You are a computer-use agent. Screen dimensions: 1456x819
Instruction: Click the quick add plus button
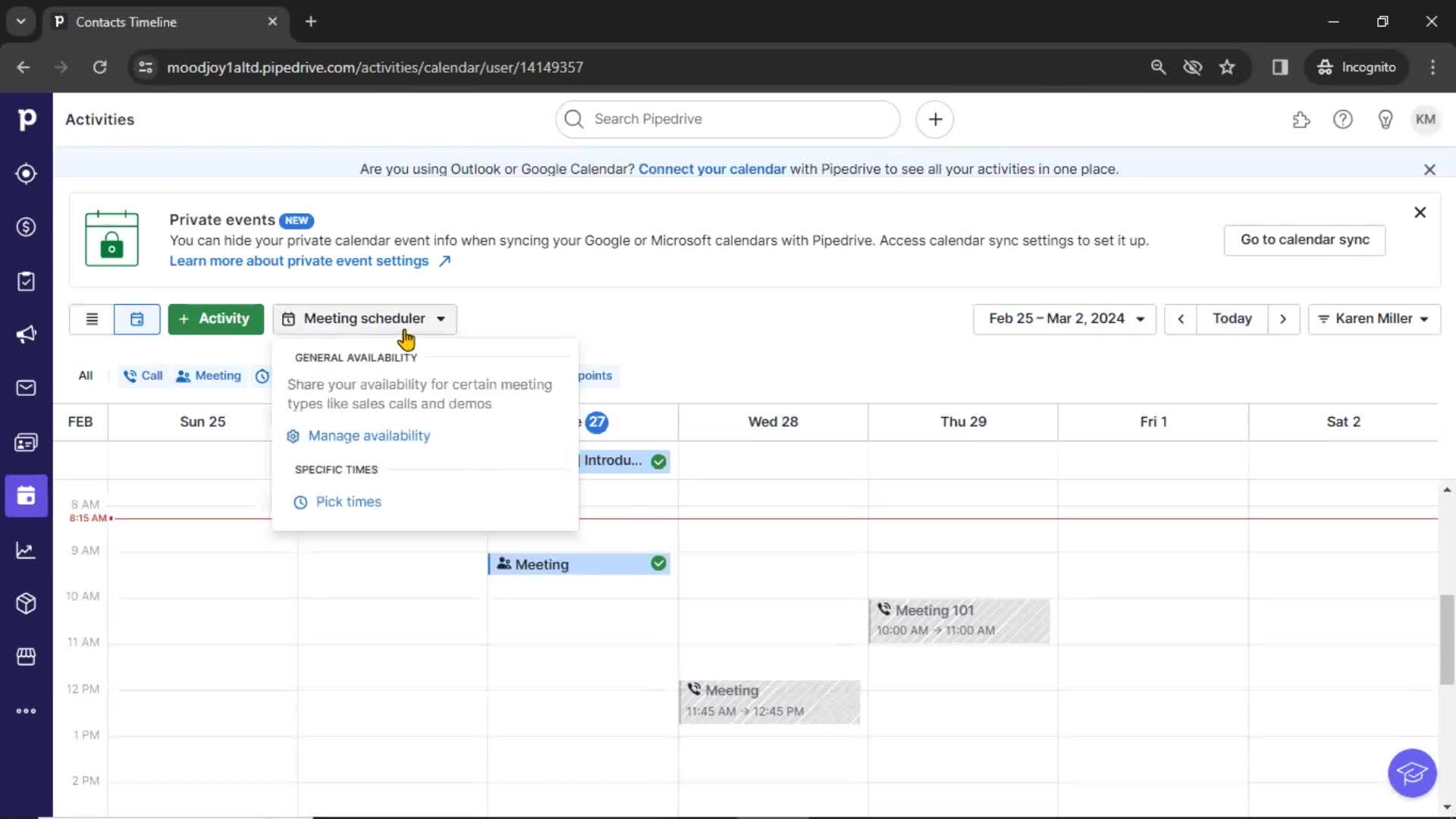point(935,119)
